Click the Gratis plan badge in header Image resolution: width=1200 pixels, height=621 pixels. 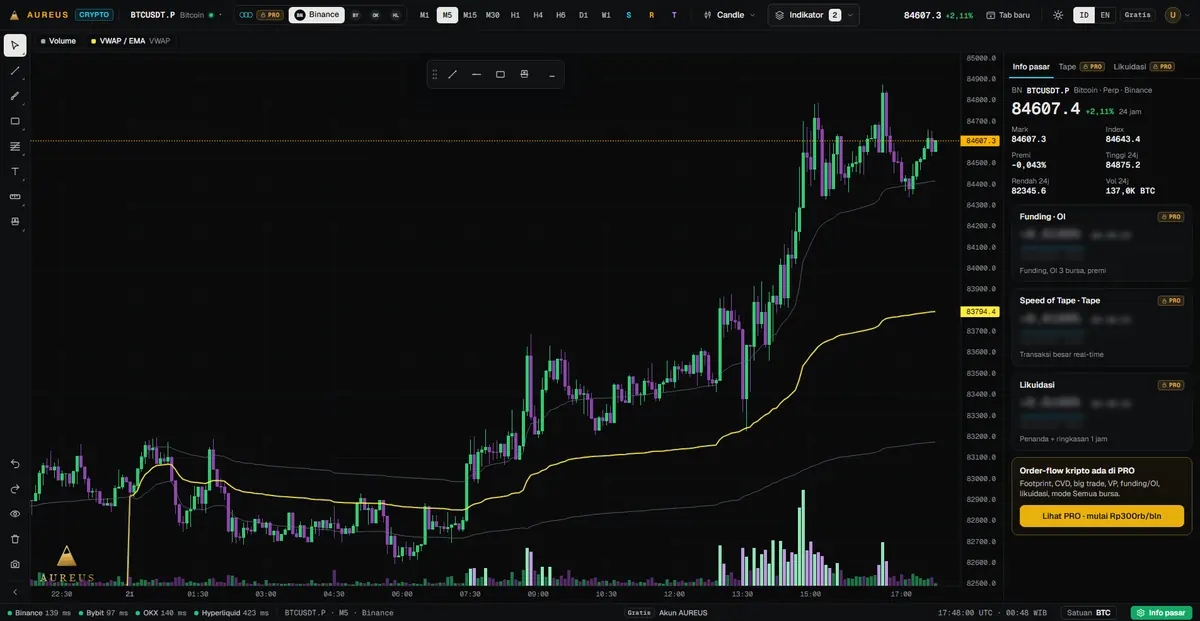[1137, 15]
